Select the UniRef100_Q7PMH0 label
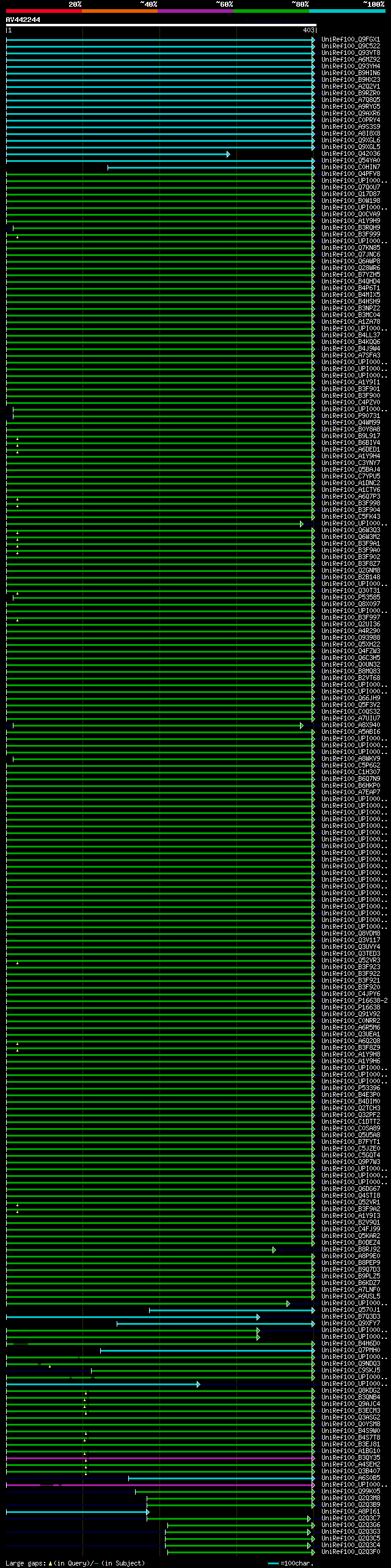 (351, 1350)
